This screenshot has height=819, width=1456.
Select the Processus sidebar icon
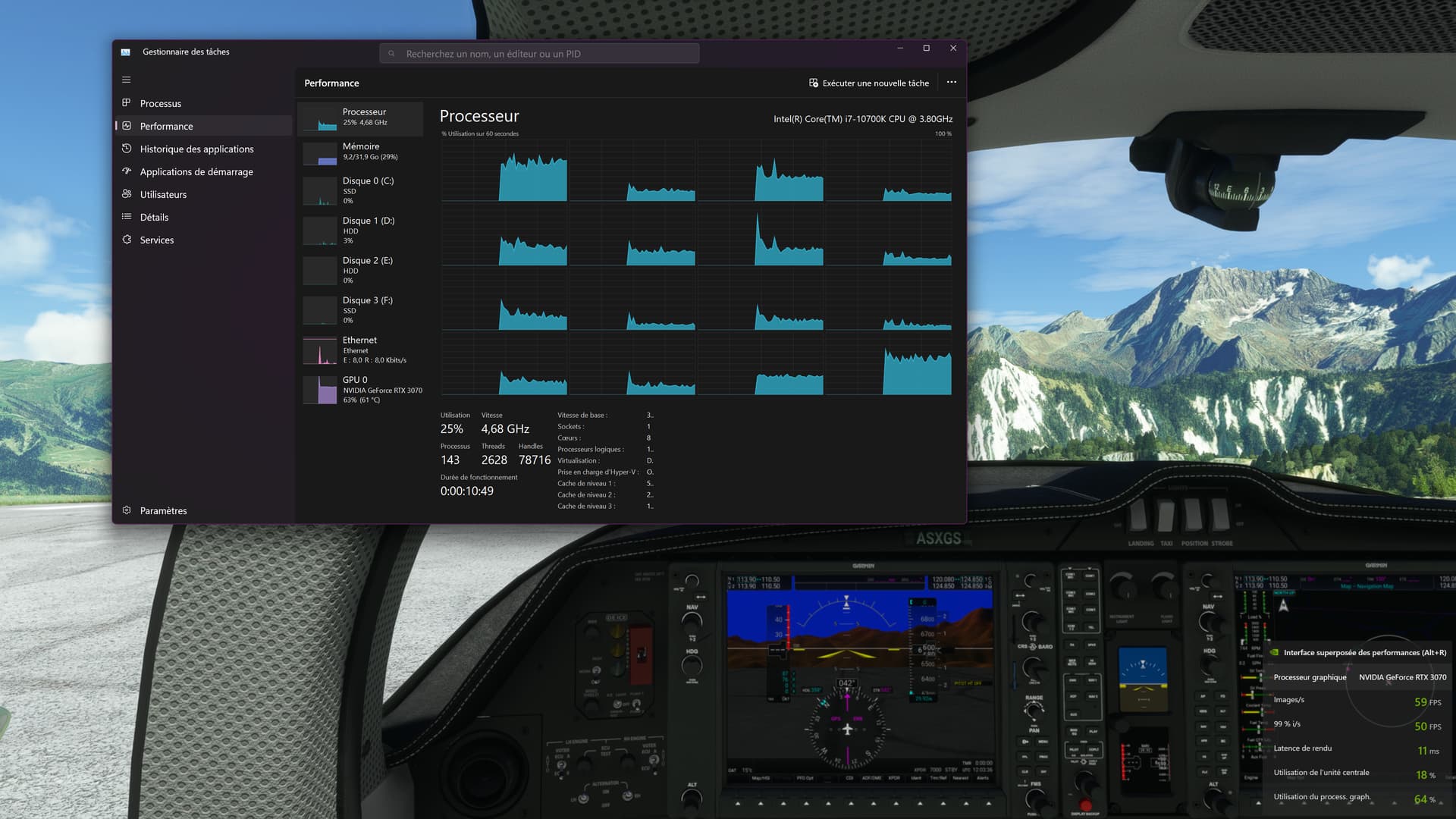point(126,103)
